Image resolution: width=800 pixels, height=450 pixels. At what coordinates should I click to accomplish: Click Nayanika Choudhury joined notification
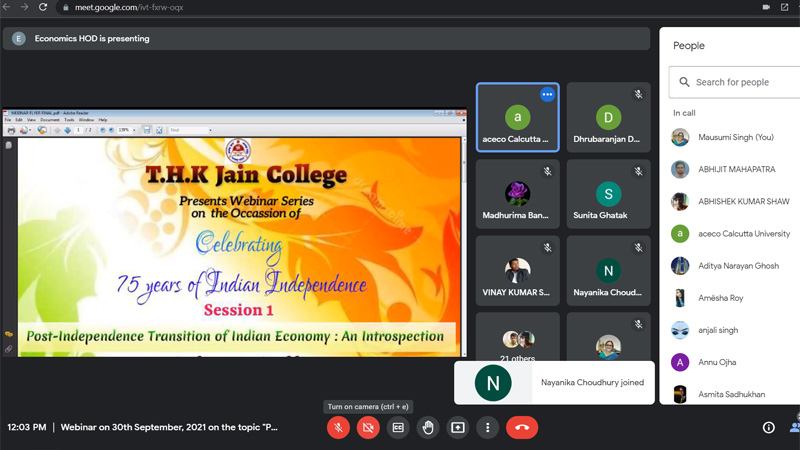(554, 383)
